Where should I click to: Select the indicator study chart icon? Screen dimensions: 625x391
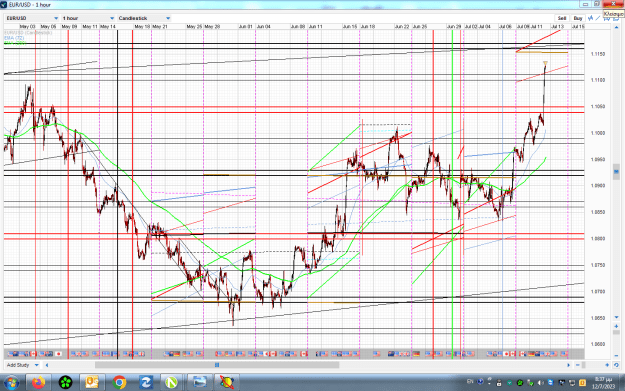[x=590, y=18]
